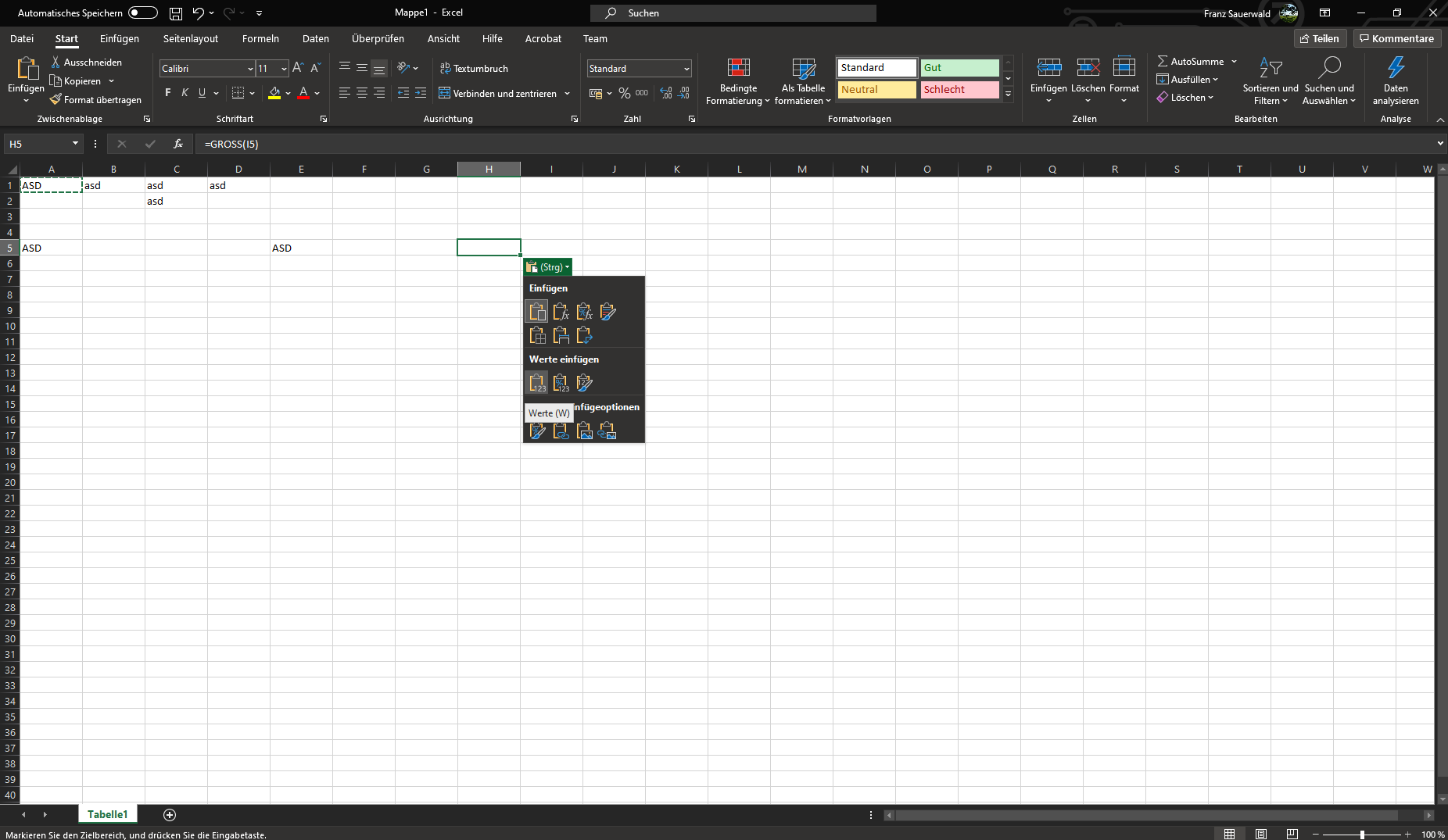This screenshot has width=1448, height=840.
Task: Expand the Name Box dropdown arrow
Action: pos(75,144)
